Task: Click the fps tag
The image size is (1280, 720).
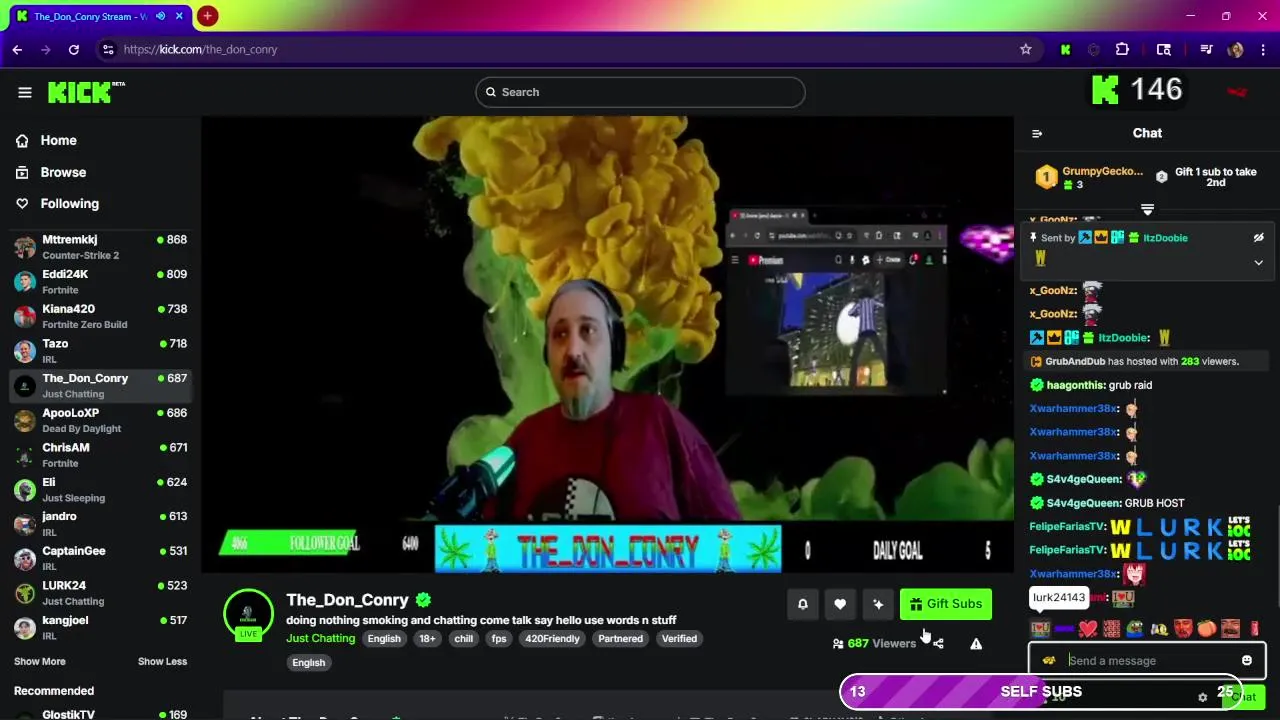Action: tap(499, 639)
